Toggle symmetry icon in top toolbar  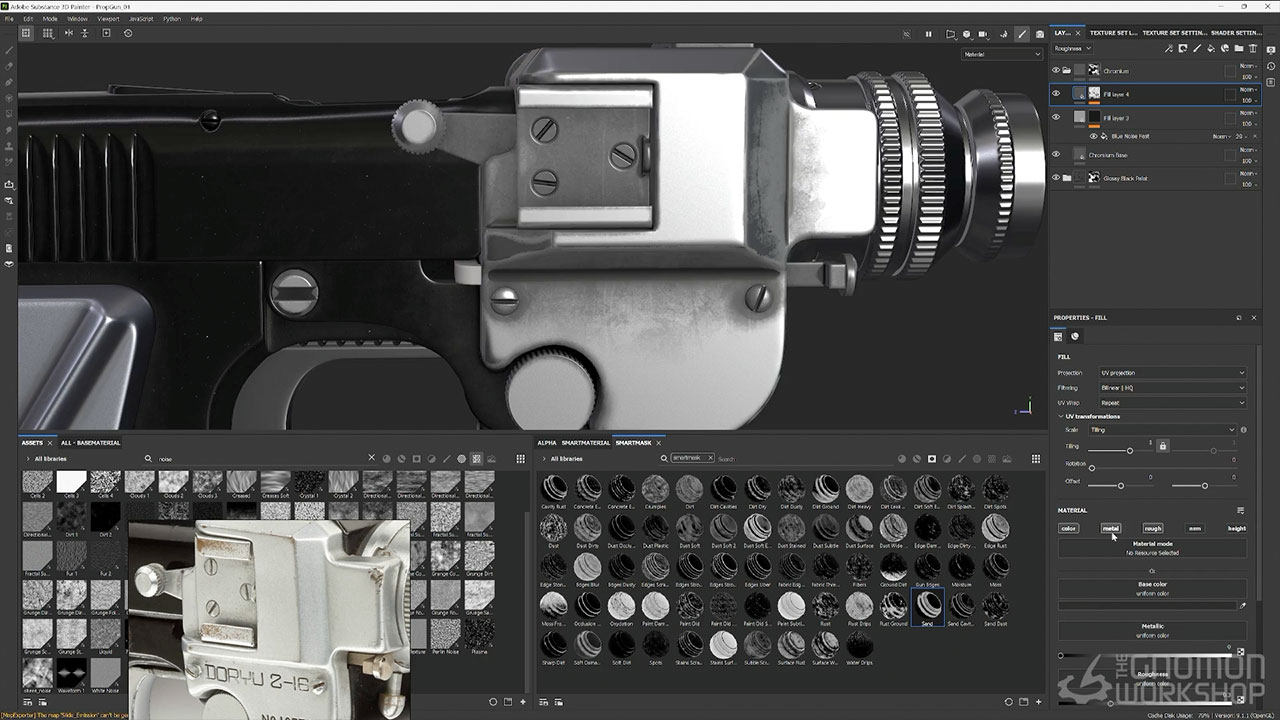tap(68, 33)
